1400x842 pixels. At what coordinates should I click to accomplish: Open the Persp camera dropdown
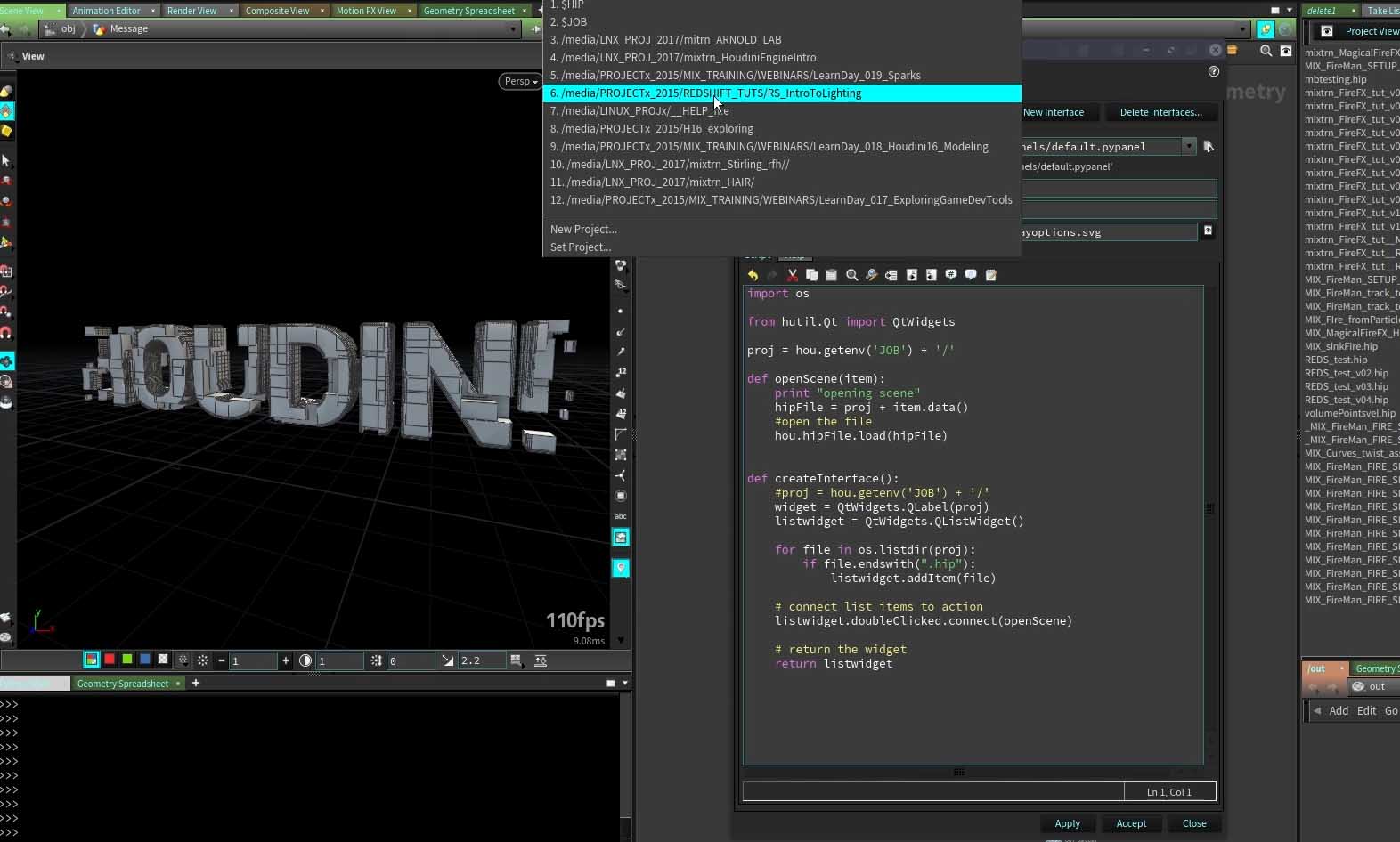coord(520,81)
